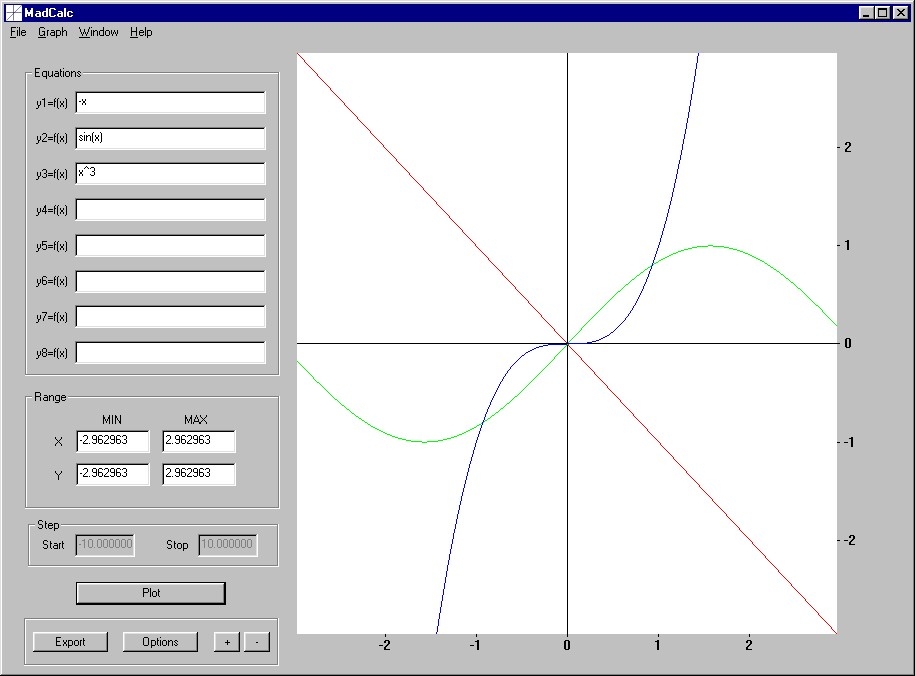Screen dimensions: 915x676
Task: Click the empty y7=f(x) equation field
Action: pos(170,316)
